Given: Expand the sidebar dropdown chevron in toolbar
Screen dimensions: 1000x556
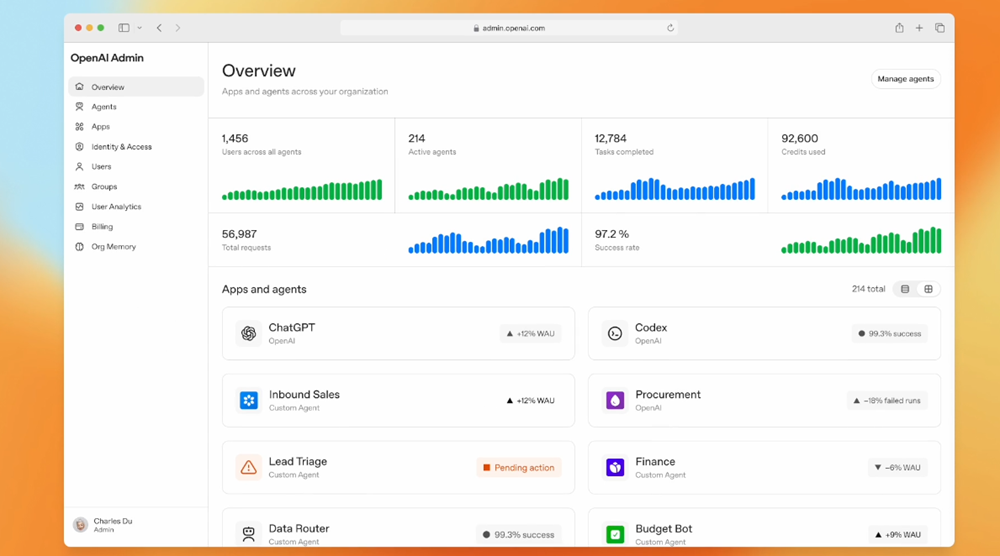Looking at the screenshot, I should [x=140, y=28].
